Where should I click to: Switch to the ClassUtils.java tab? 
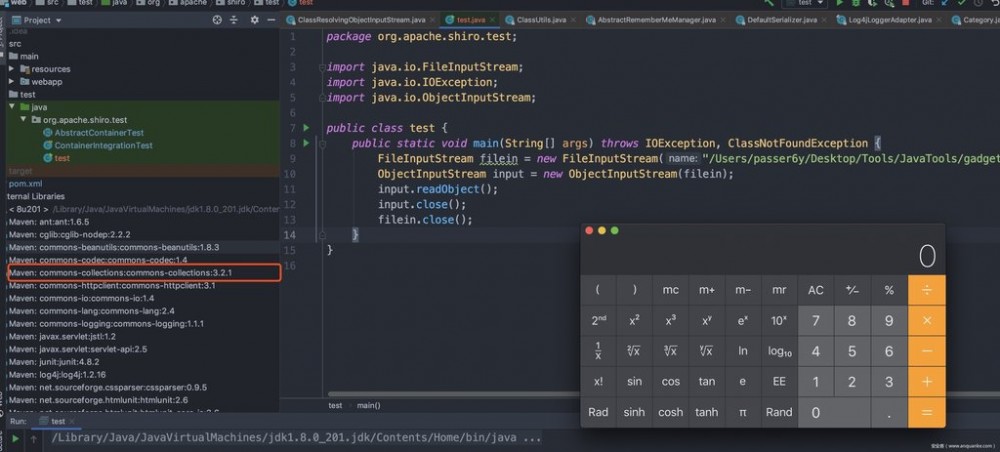coord(541,20)
